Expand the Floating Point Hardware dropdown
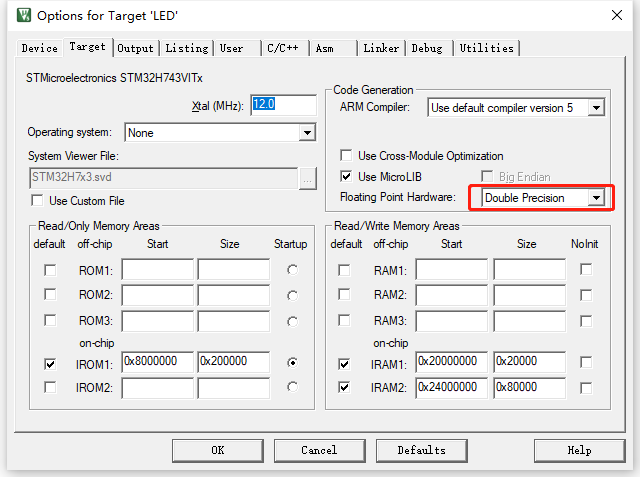 coord(596,198)
